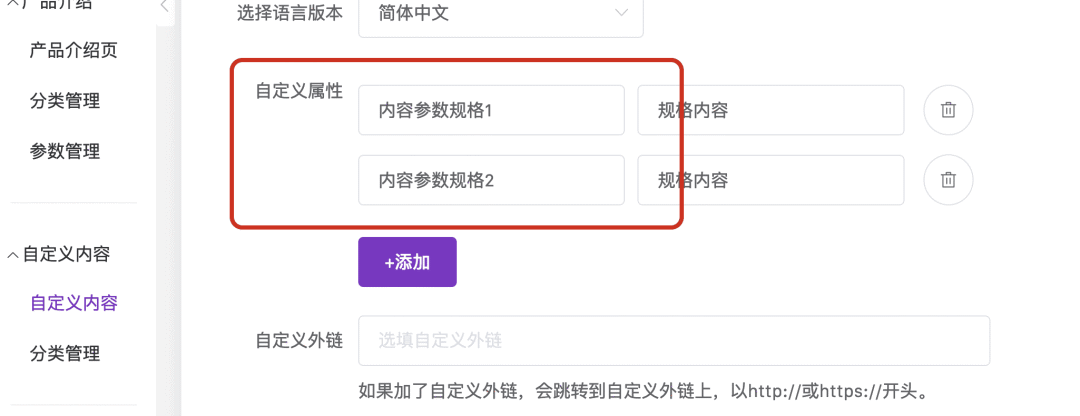Focus the 规格内容 field in the second row
This screenshot has width=1080, height=416.
[x=771, y=180]
